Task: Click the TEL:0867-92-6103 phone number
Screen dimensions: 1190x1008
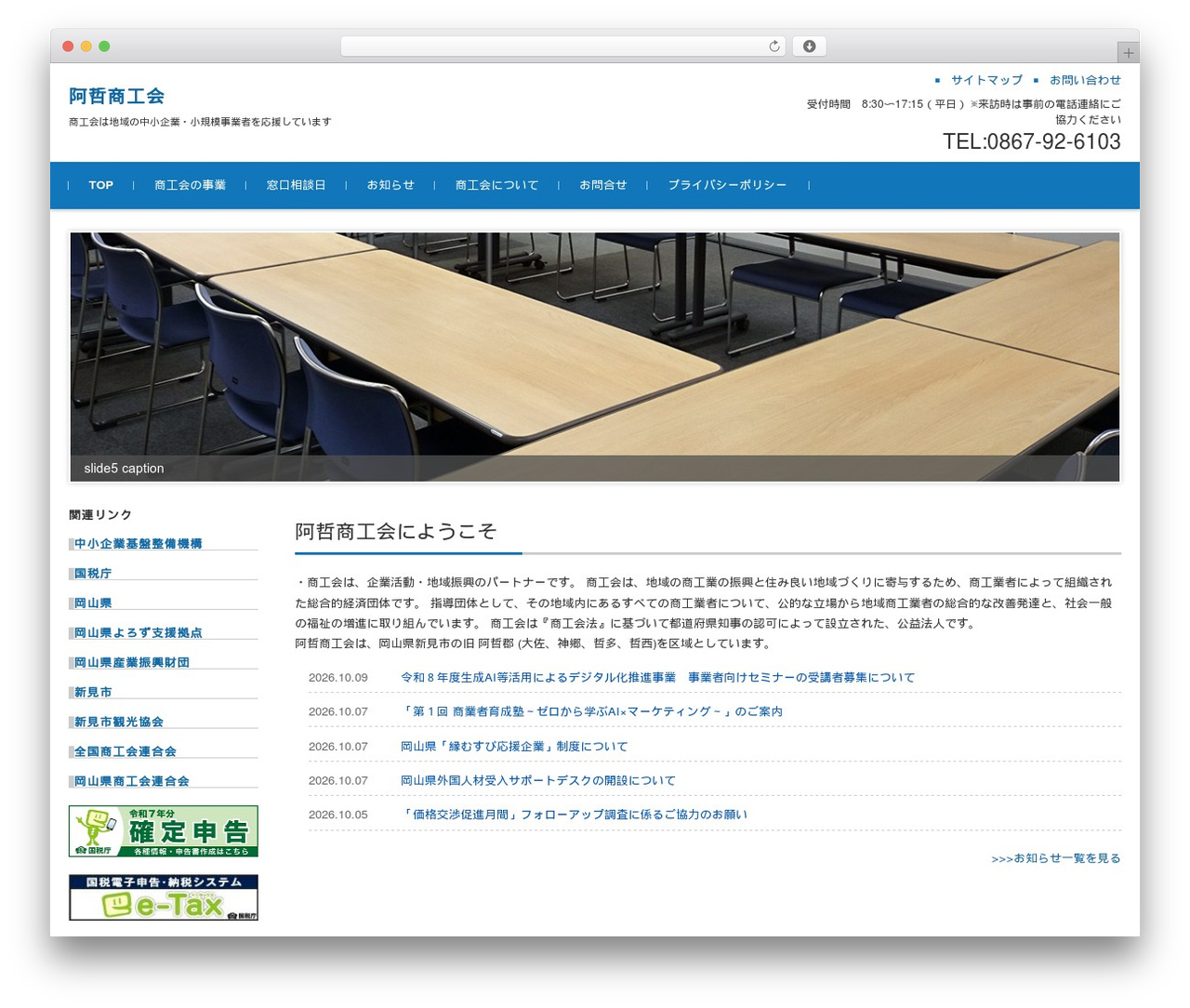Action: [1032, 141]
